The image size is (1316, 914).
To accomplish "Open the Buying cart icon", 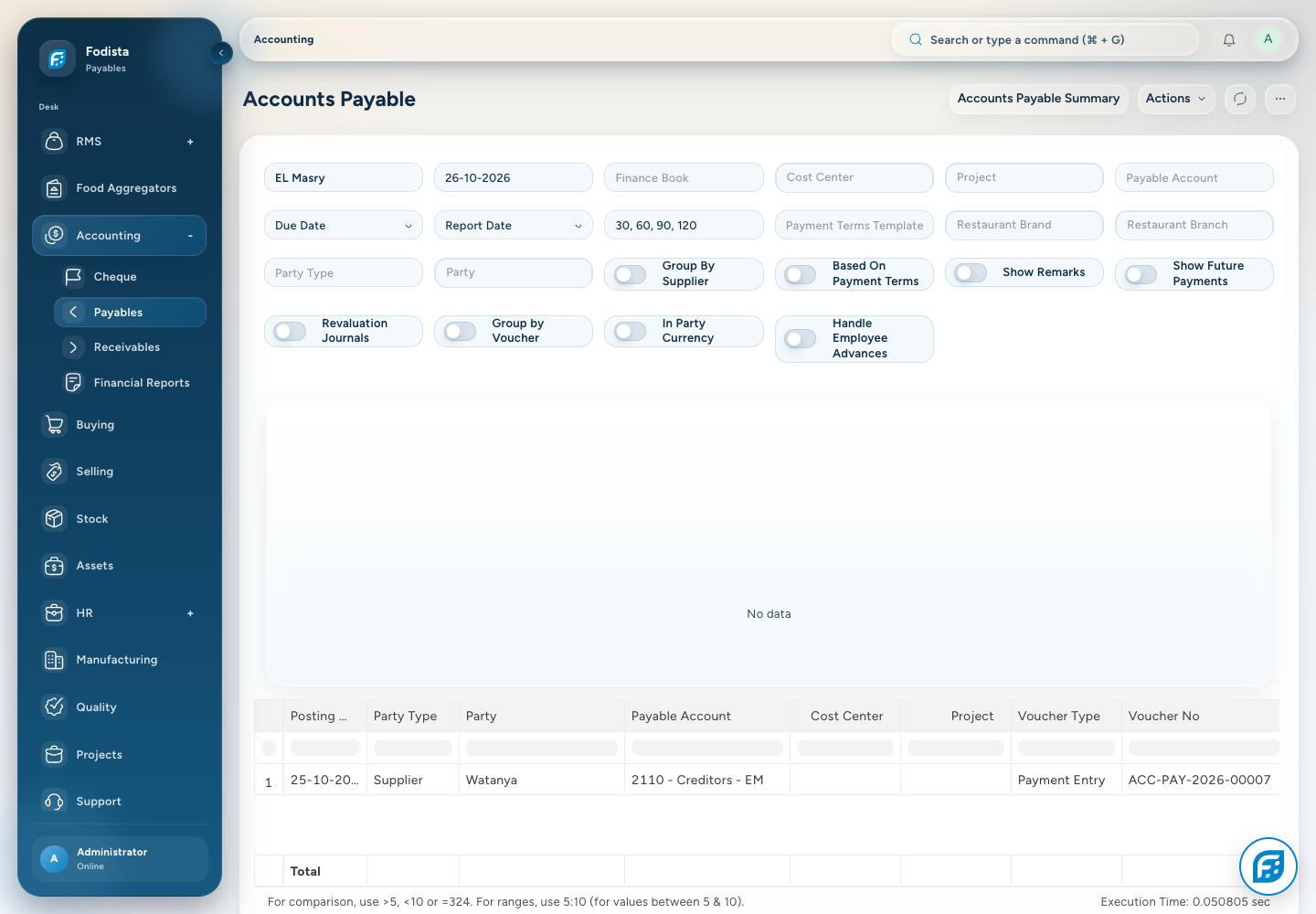I will 55,425.
